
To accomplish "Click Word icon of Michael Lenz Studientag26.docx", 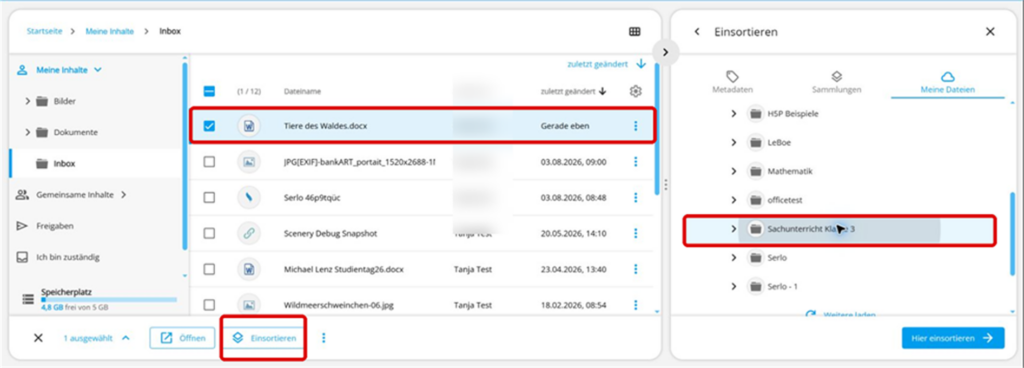I will (248, 269).
